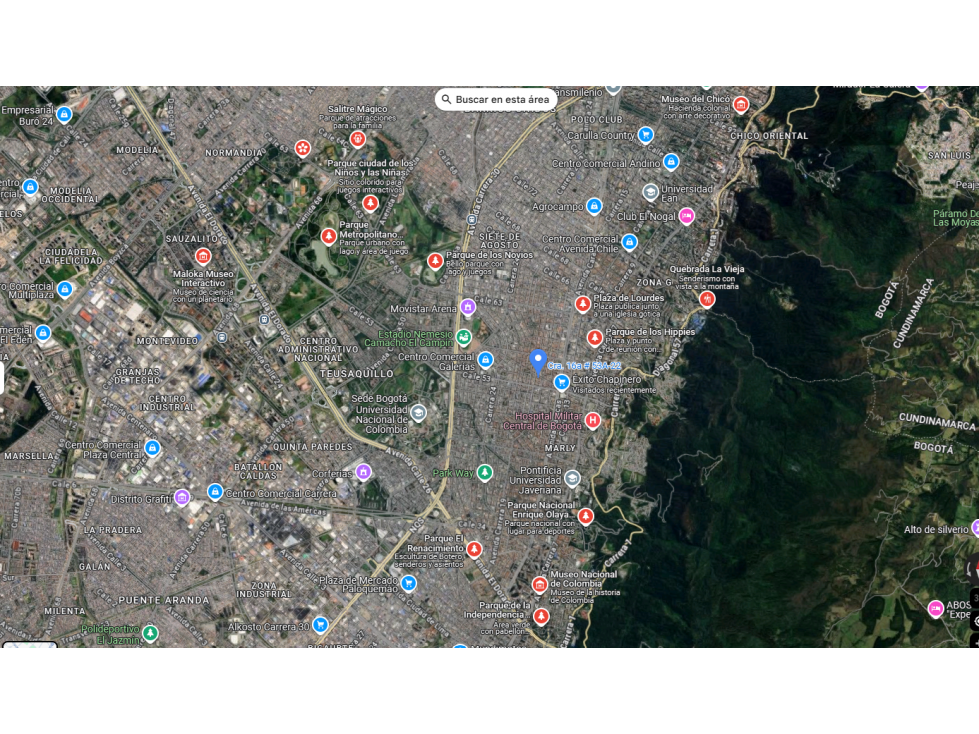Click Centro Comercial Plaza Central marker

(152, 448)
